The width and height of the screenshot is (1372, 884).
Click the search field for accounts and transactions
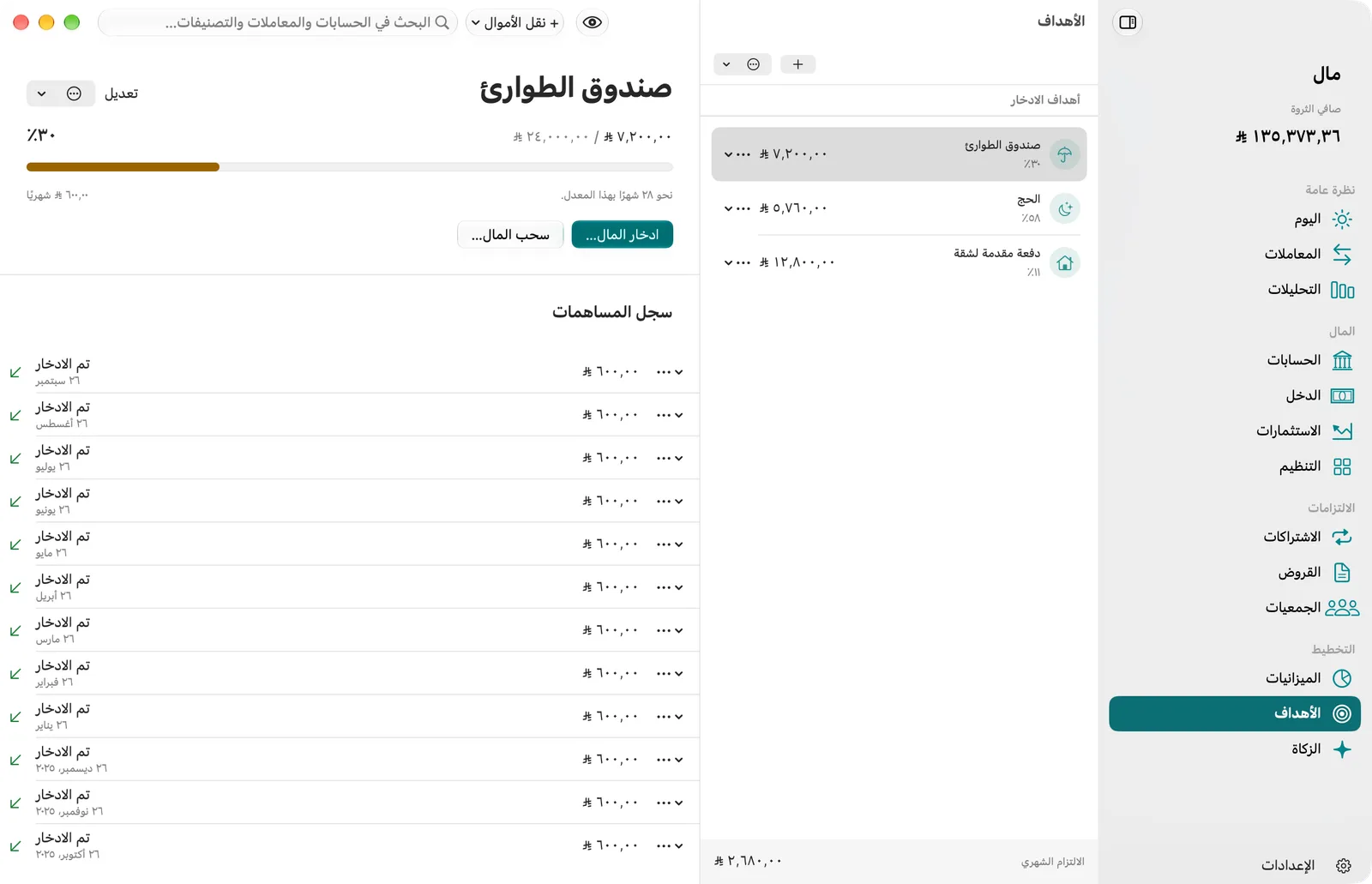278,22
